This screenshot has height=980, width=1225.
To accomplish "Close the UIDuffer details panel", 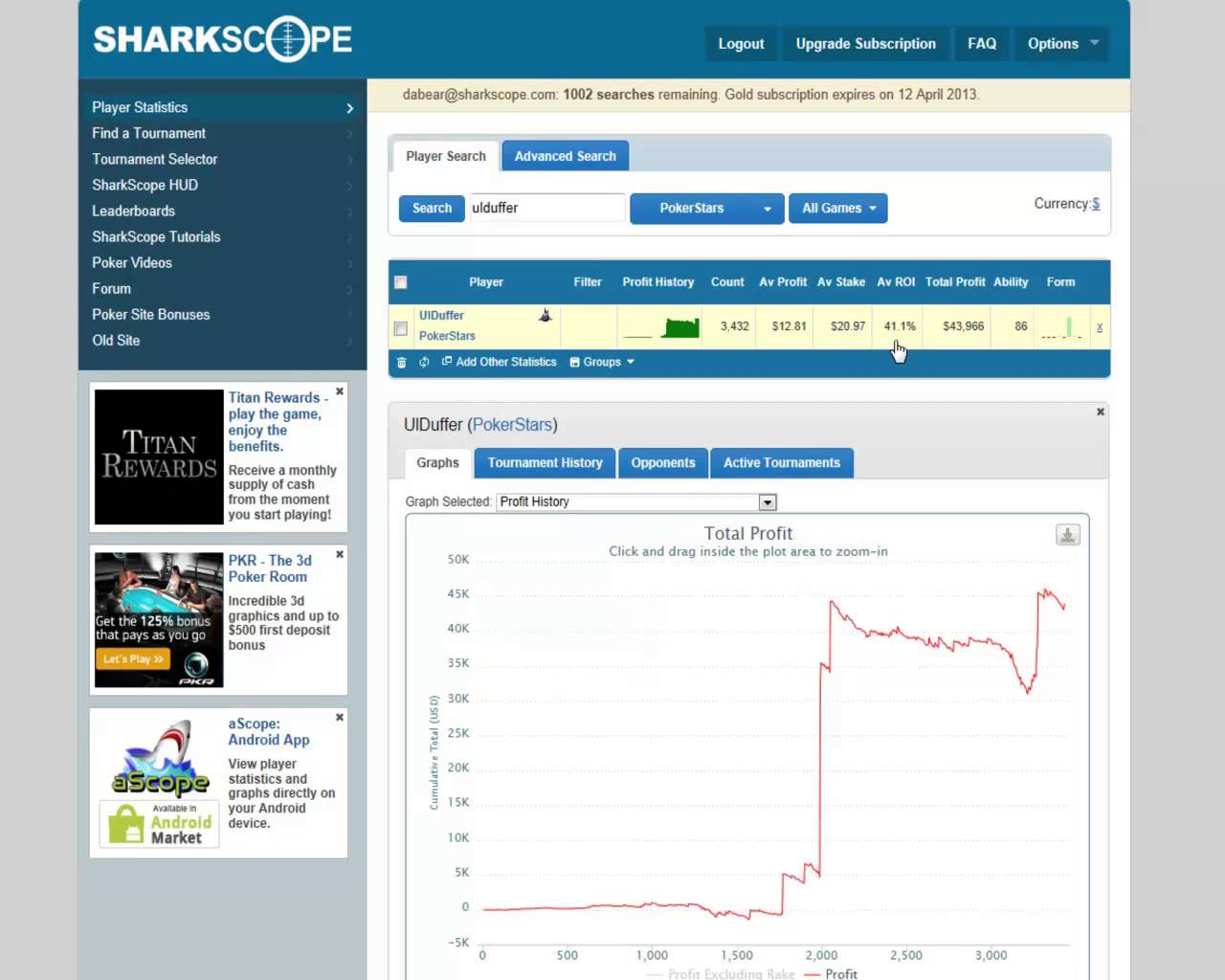I will 1100,412.
